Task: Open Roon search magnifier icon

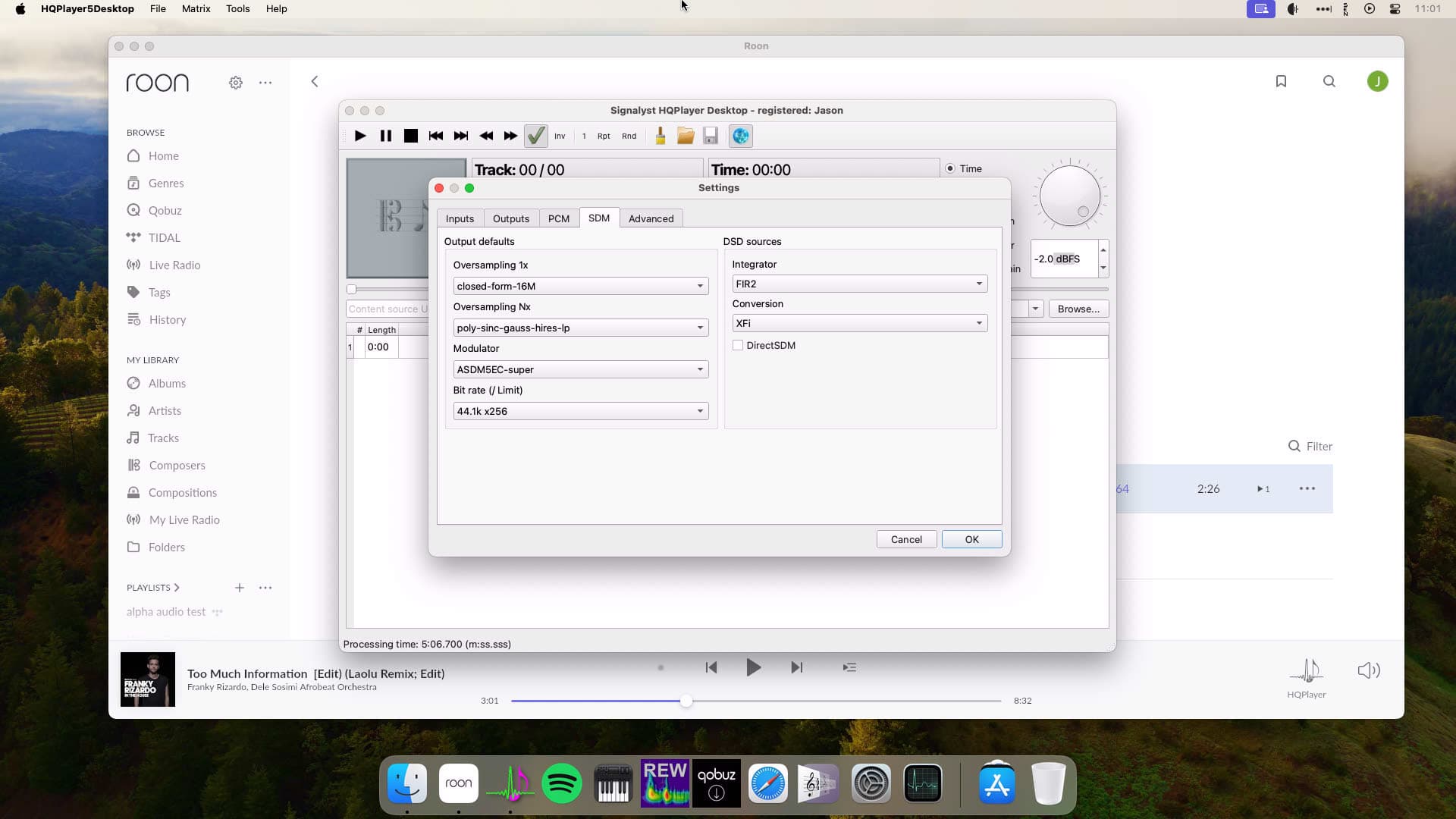Action: 1329,81
